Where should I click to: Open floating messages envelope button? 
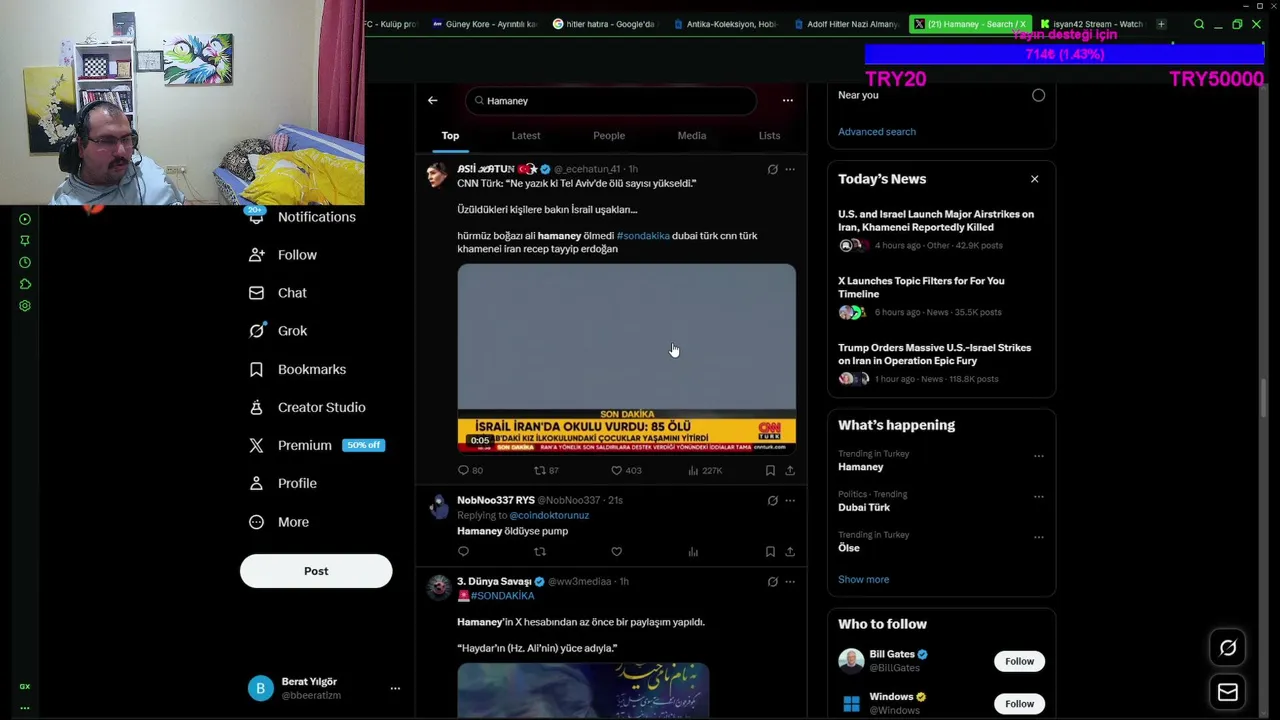pyautogui.click(x=1228, y=692)
